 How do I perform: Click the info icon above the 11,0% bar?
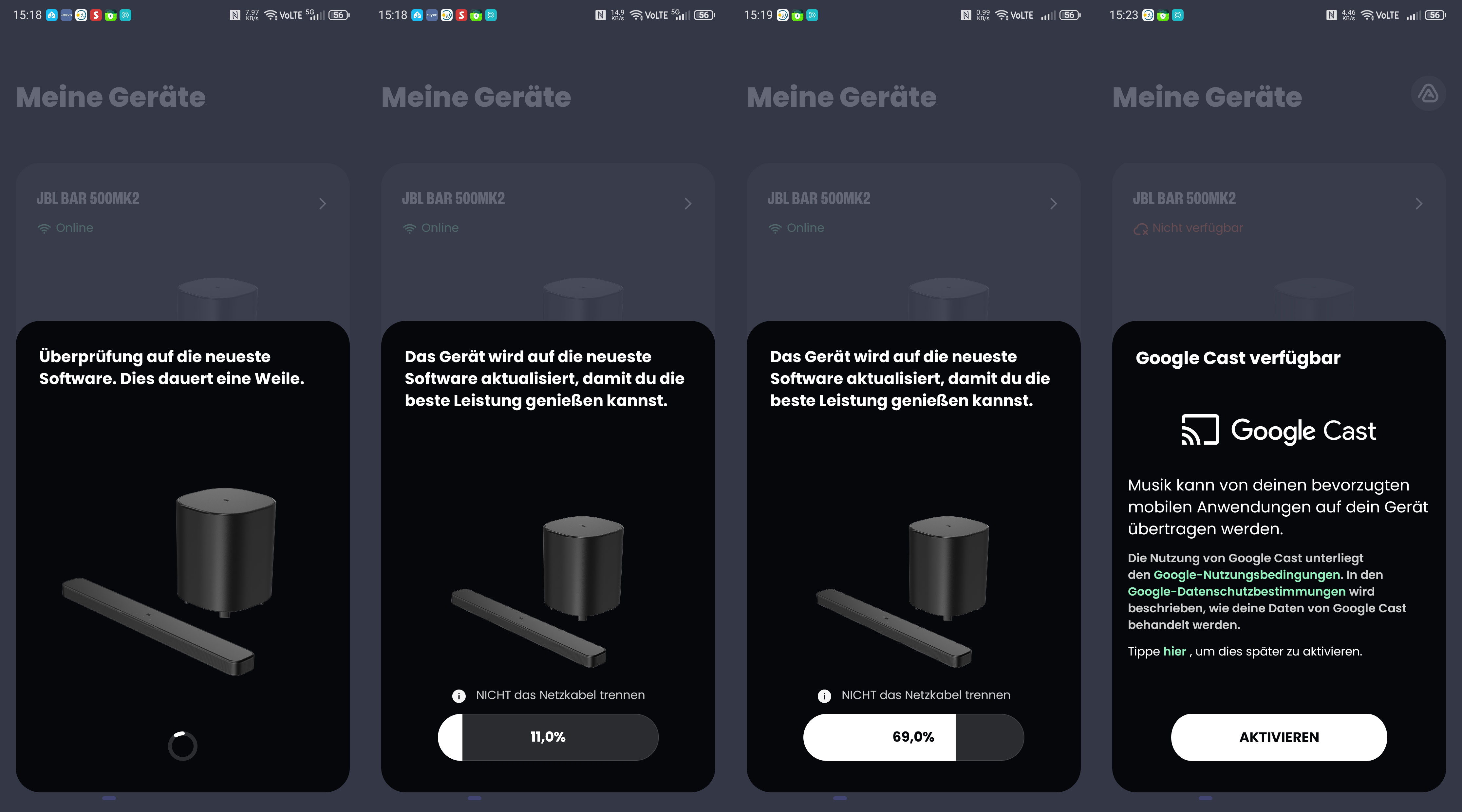[459, 696]
